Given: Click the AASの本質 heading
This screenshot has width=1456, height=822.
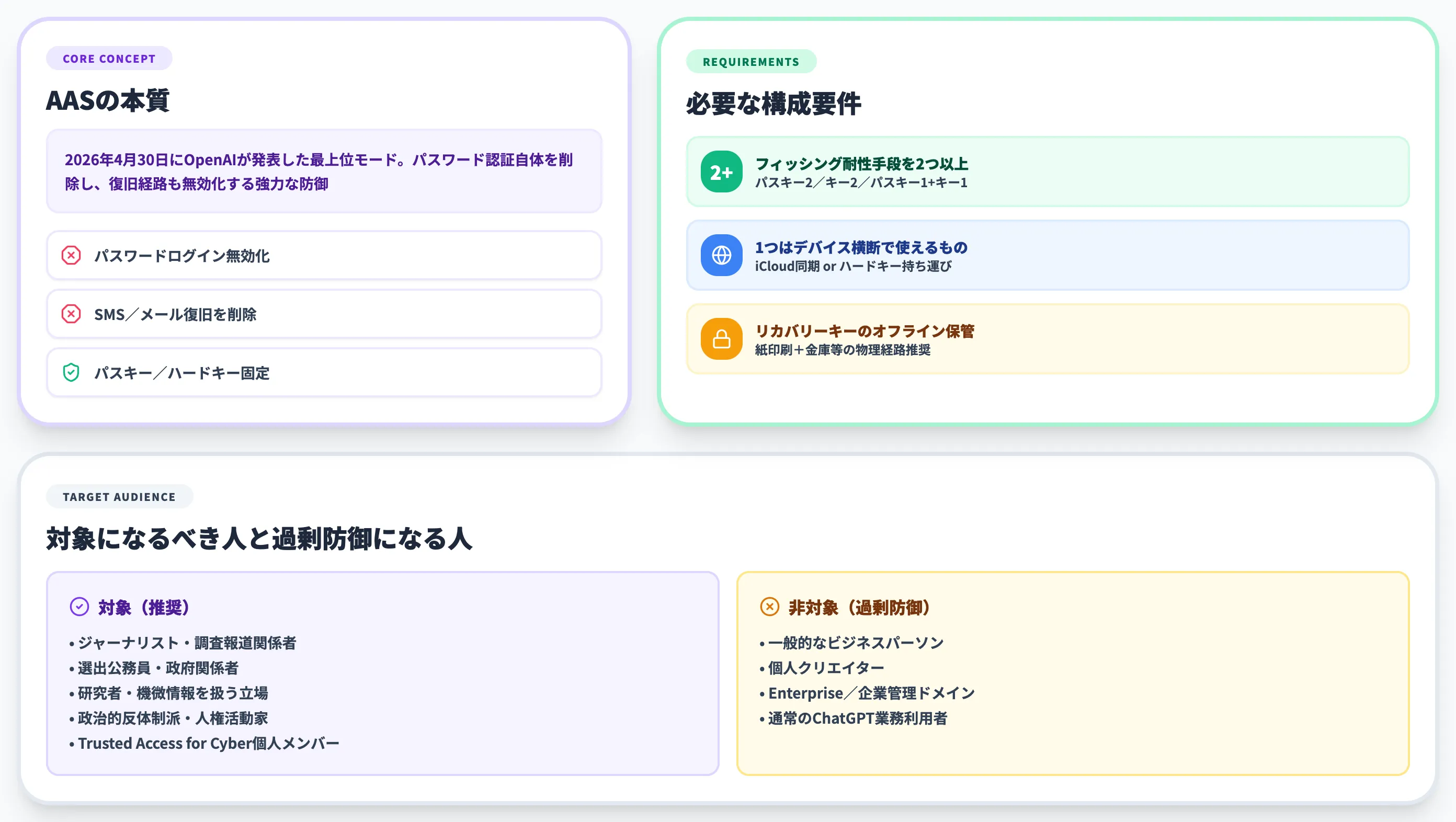Looking at the screenshot, I should [107, 100].
